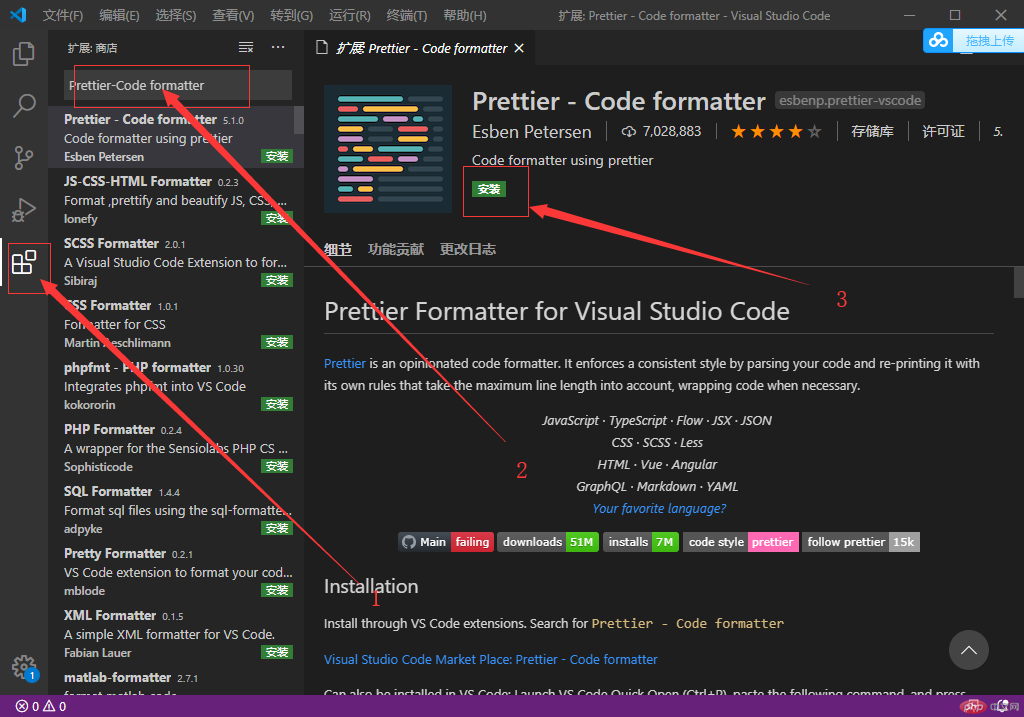Click the star rating of Prettier
This screenshot has height=717, width=1024.
click(776, 132)
